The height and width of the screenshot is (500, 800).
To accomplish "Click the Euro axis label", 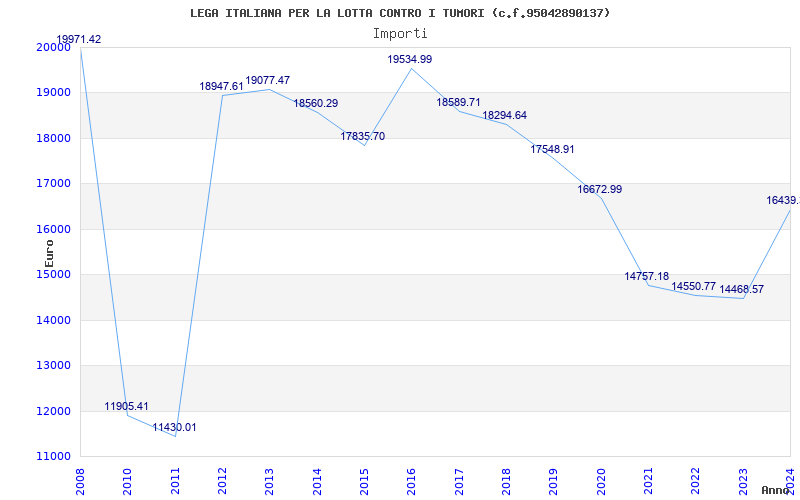I will tap(49, 253).
